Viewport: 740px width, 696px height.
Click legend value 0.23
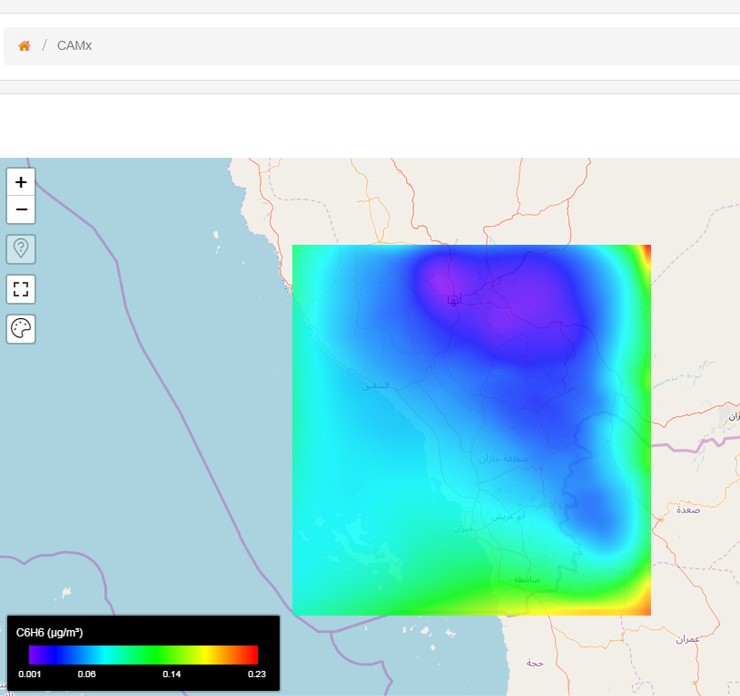[x=257, y=674]
